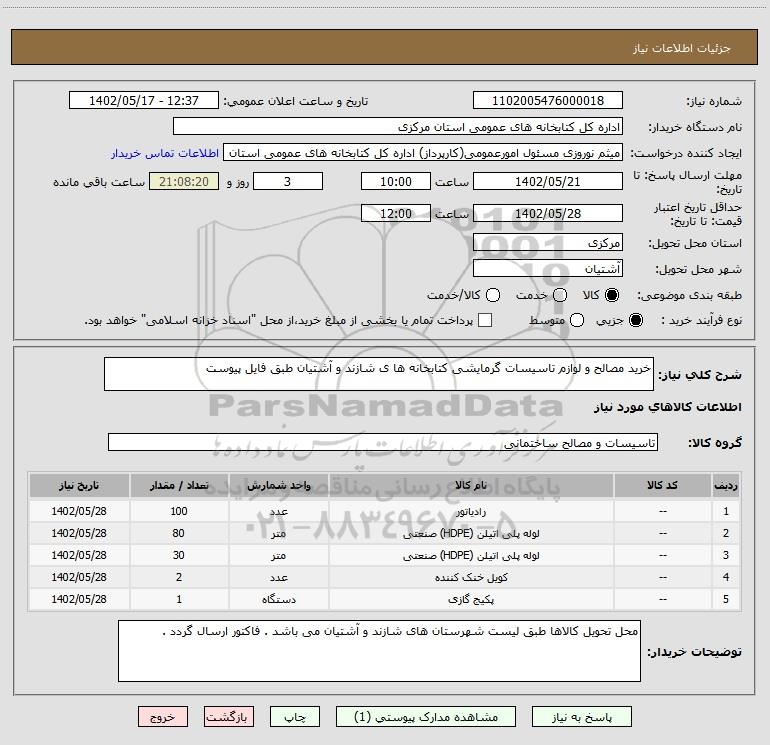Click the کد کالا column header
Screen dimensions: 770x745
click(662, 485)
